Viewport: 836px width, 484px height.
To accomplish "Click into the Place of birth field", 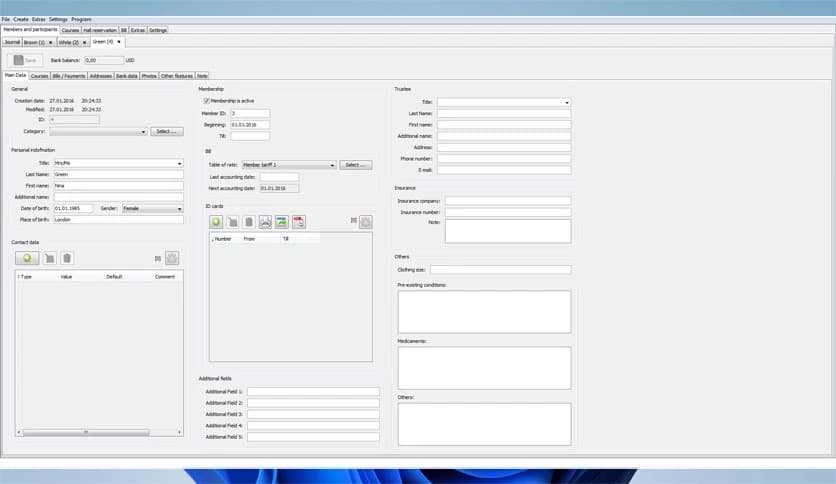I will [118, 220].
